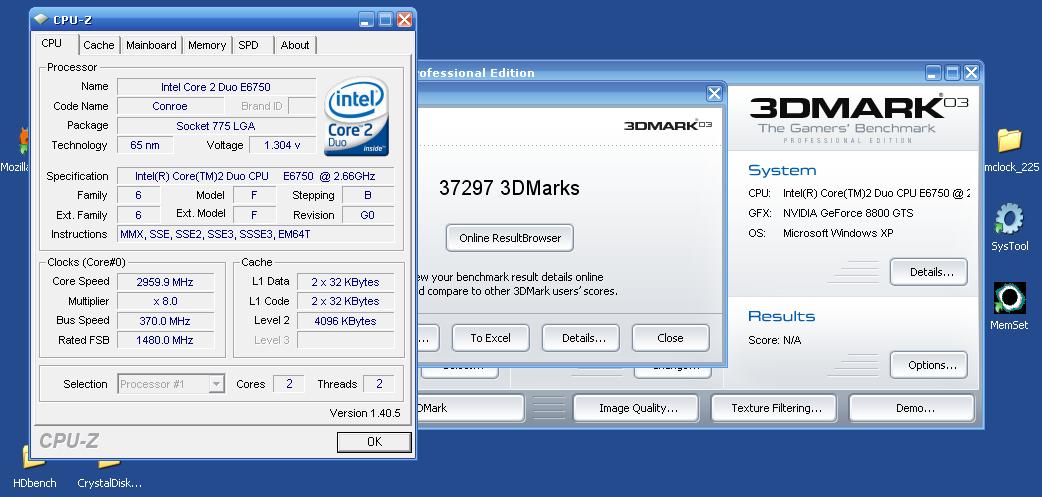Close the 3DMark03 main window

click(971, 72)
